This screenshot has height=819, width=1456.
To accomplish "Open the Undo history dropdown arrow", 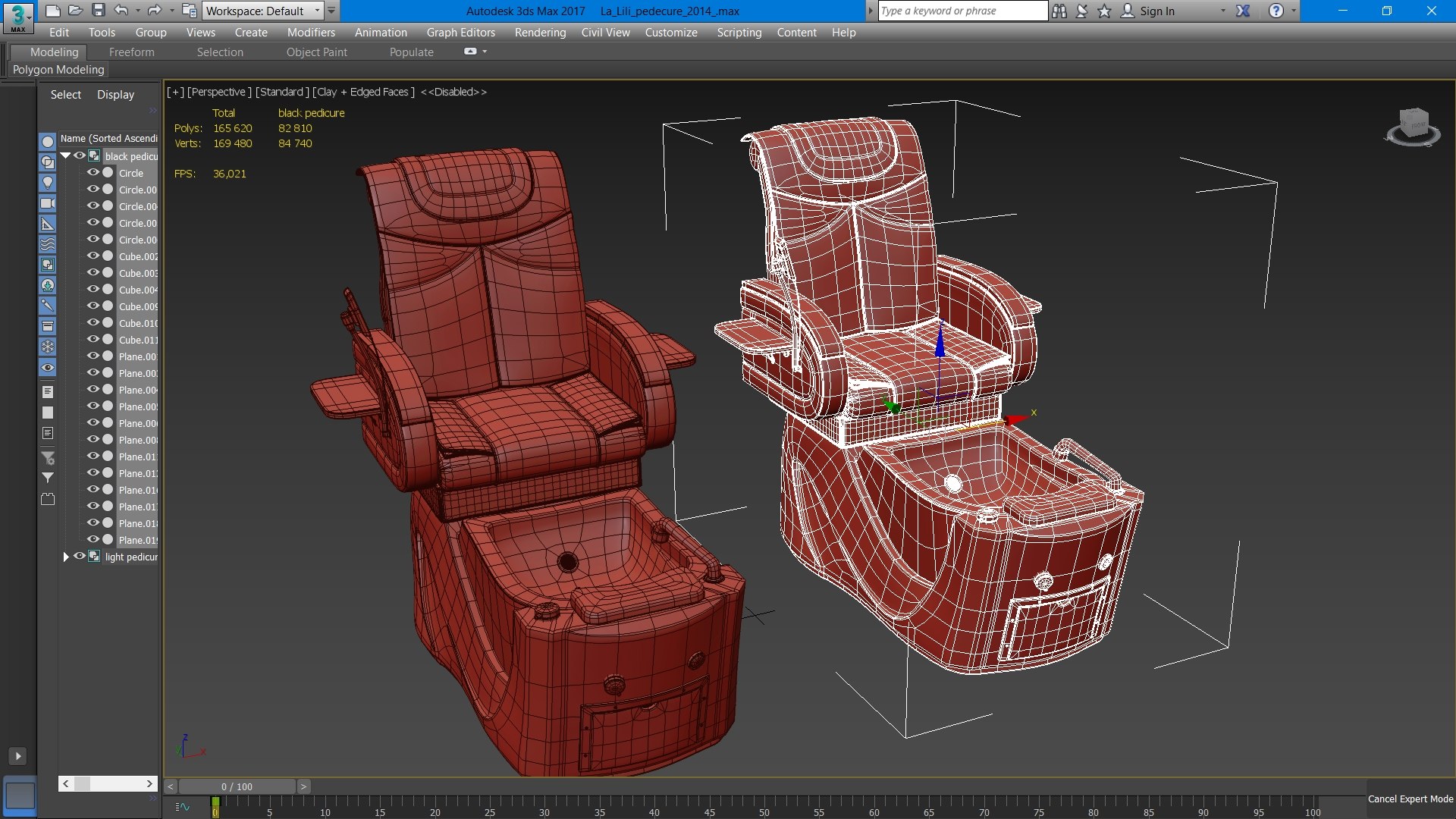I will point(138,11).
